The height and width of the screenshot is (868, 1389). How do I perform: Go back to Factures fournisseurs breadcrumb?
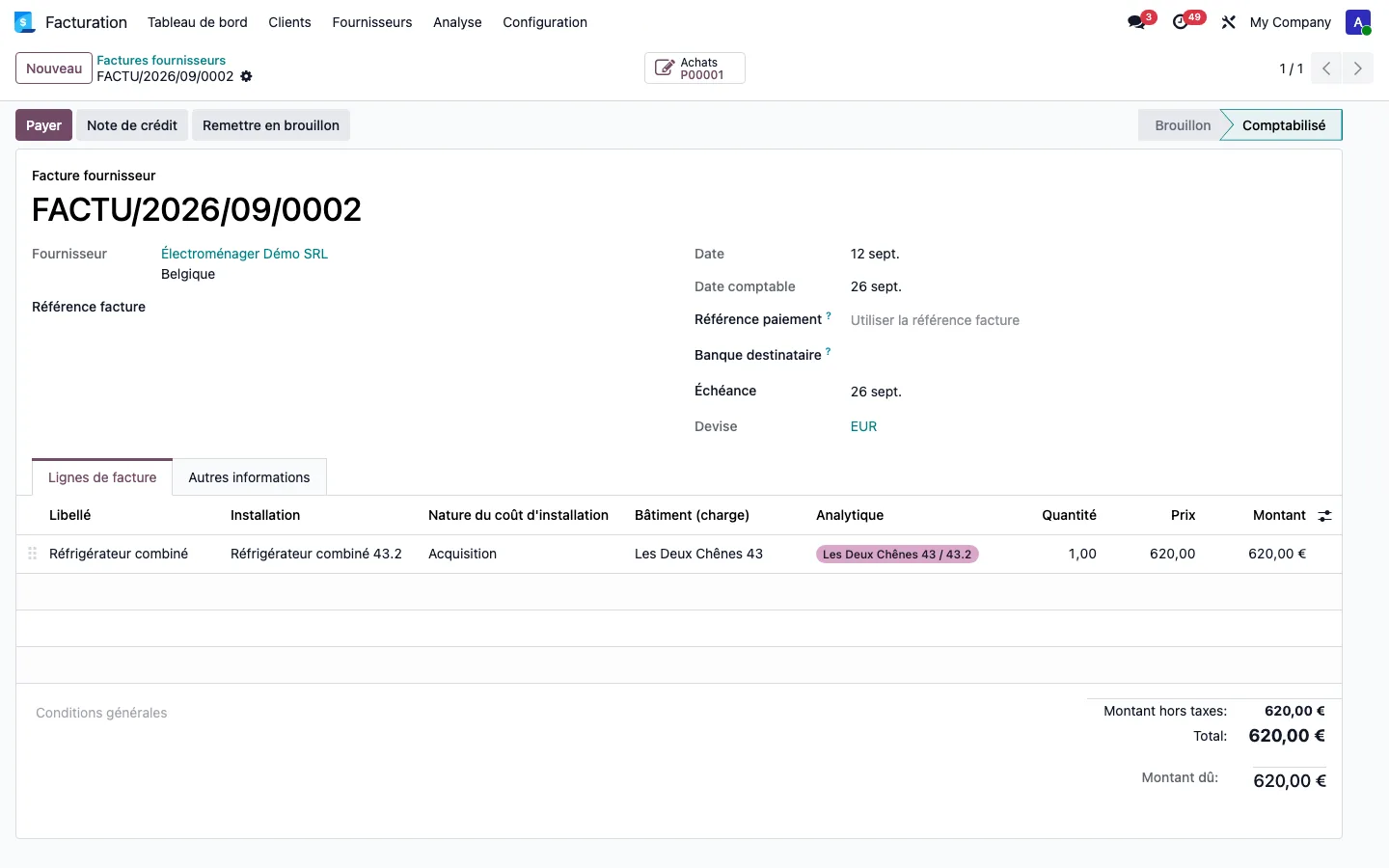point(161,60)
